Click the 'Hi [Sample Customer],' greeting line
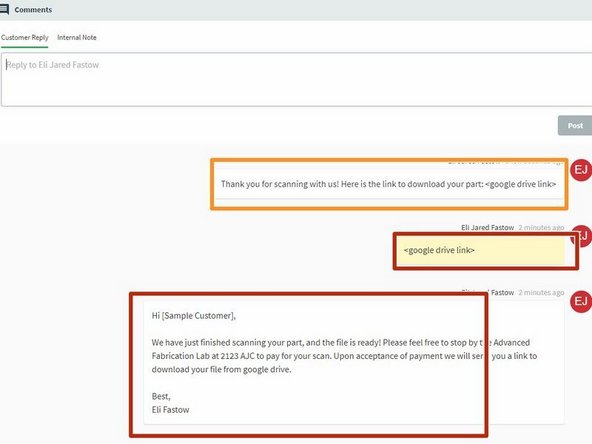Image resolution: width=592 pixels, height=444 pixels. 194,316
